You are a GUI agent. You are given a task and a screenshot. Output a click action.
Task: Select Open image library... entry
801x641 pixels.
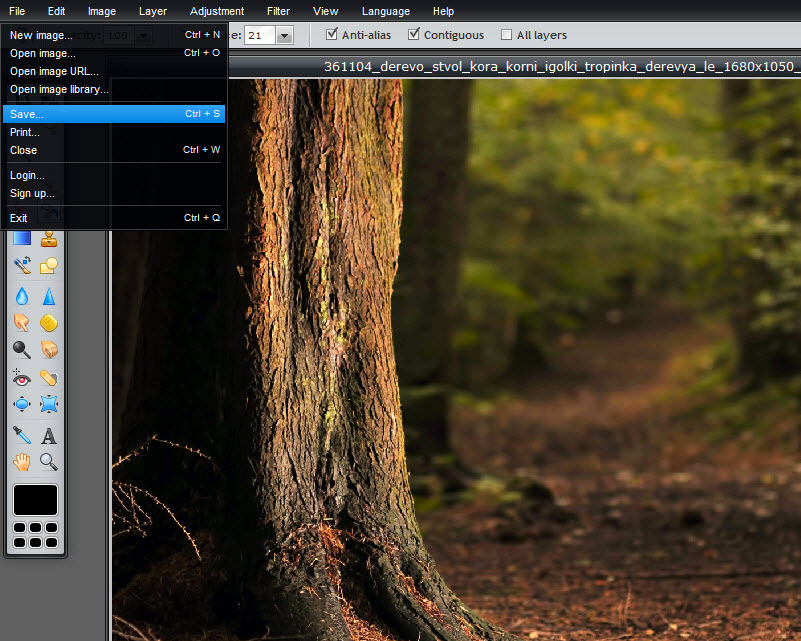[114, 89]
